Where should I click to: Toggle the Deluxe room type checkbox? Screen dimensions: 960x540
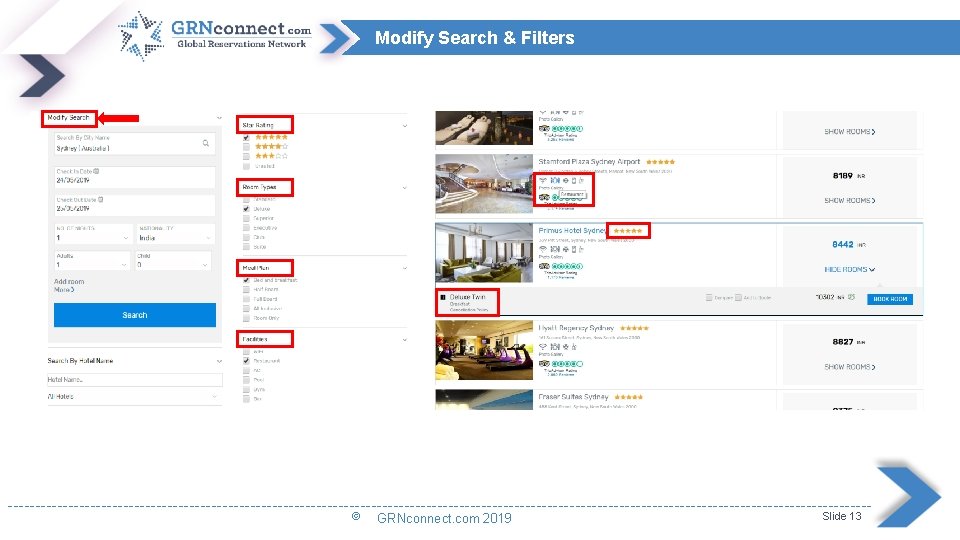[246, 209]
